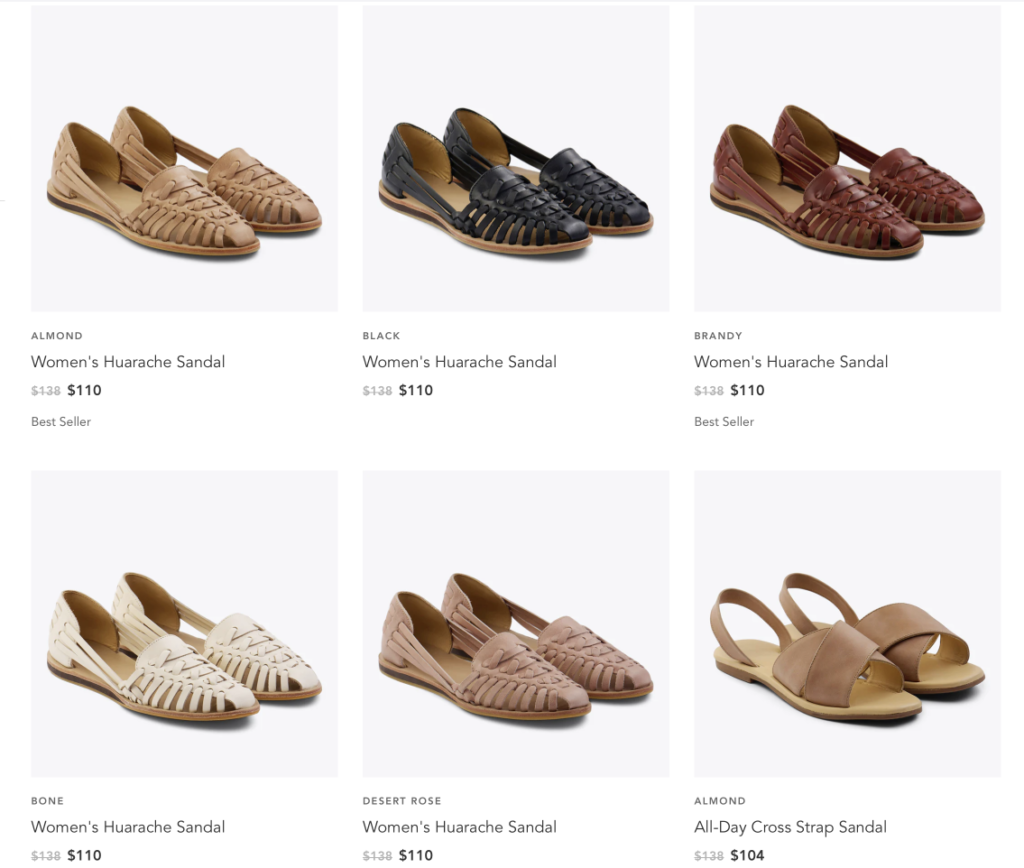Click the BLACK color label text
The height and width of the screenshot is (868, 1024).
(381, 336)
